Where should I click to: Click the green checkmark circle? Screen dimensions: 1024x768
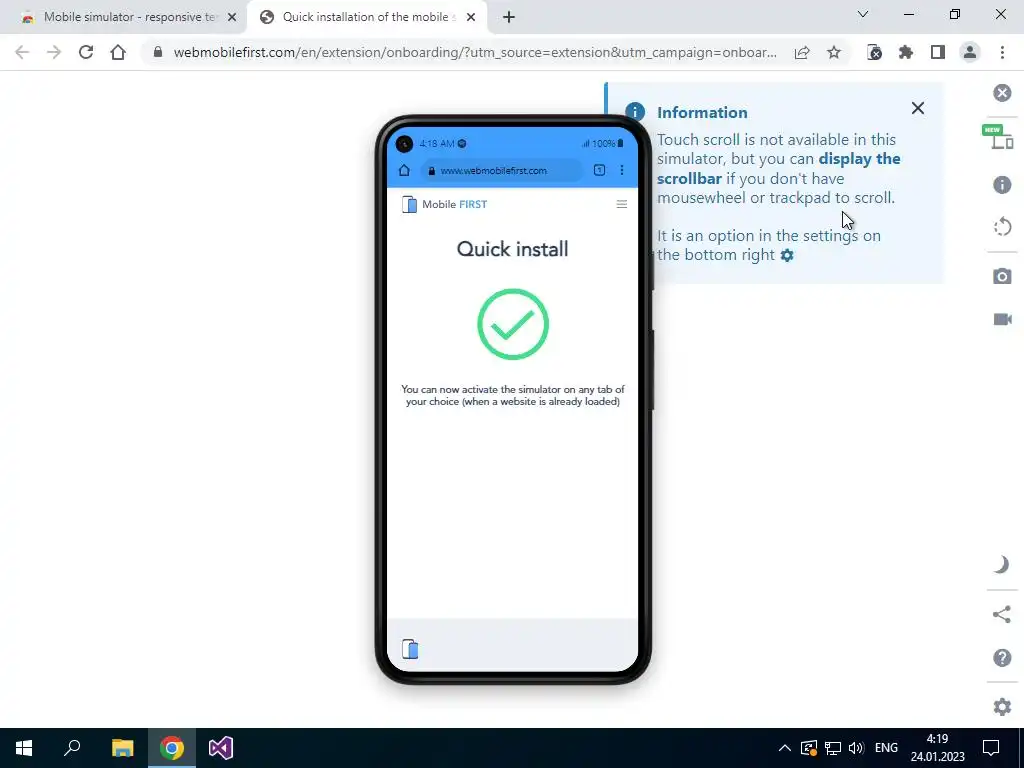tap(513, 325)
